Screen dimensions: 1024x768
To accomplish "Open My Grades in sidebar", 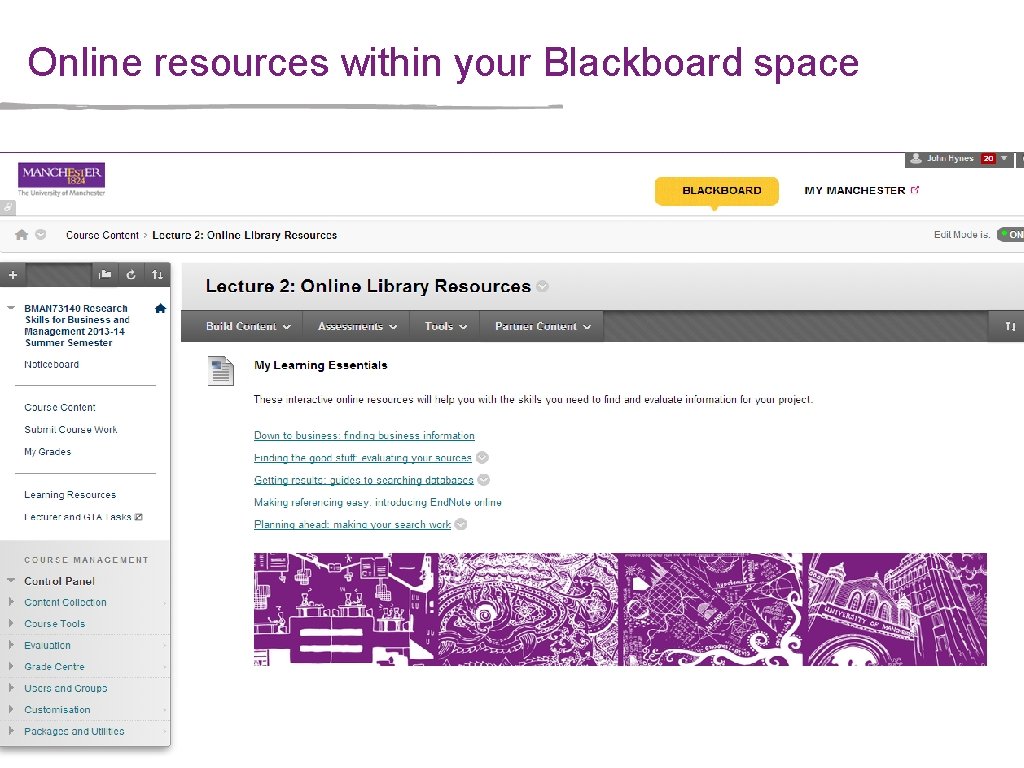I will tap(48, 452).
